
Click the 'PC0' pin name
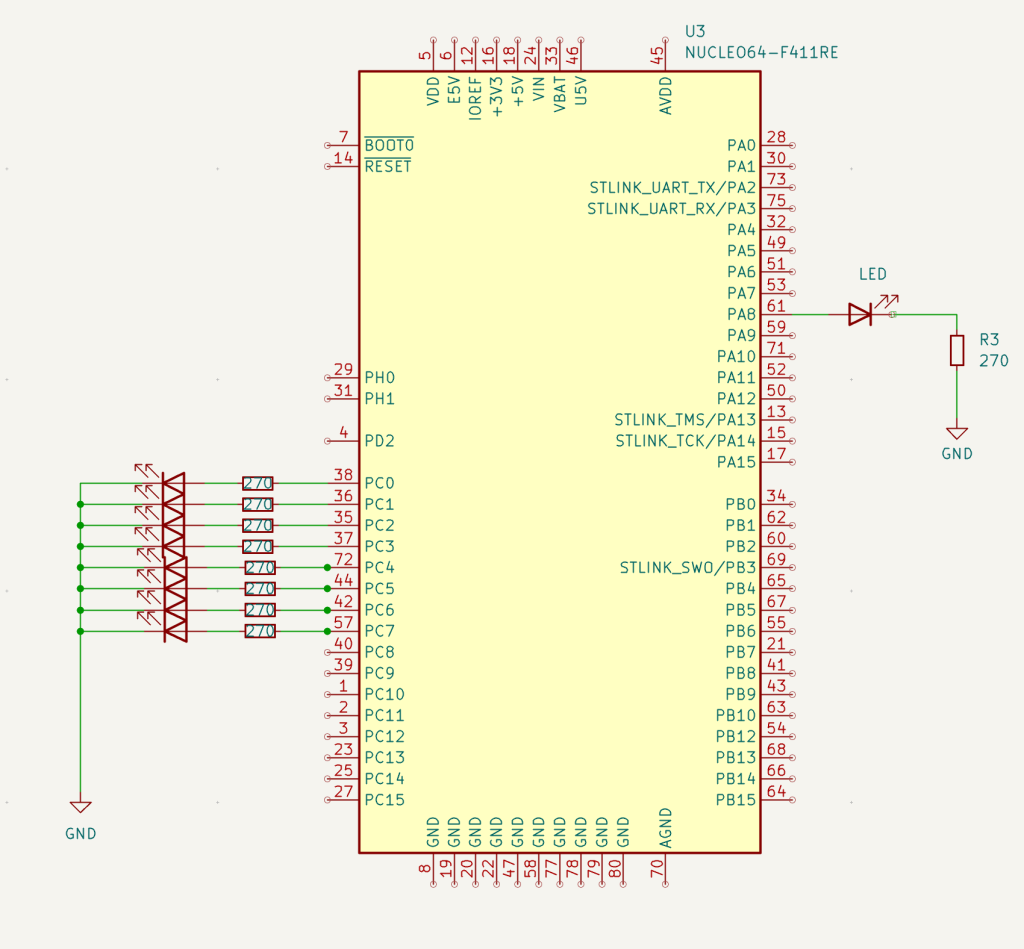click(x=379, y=483)
